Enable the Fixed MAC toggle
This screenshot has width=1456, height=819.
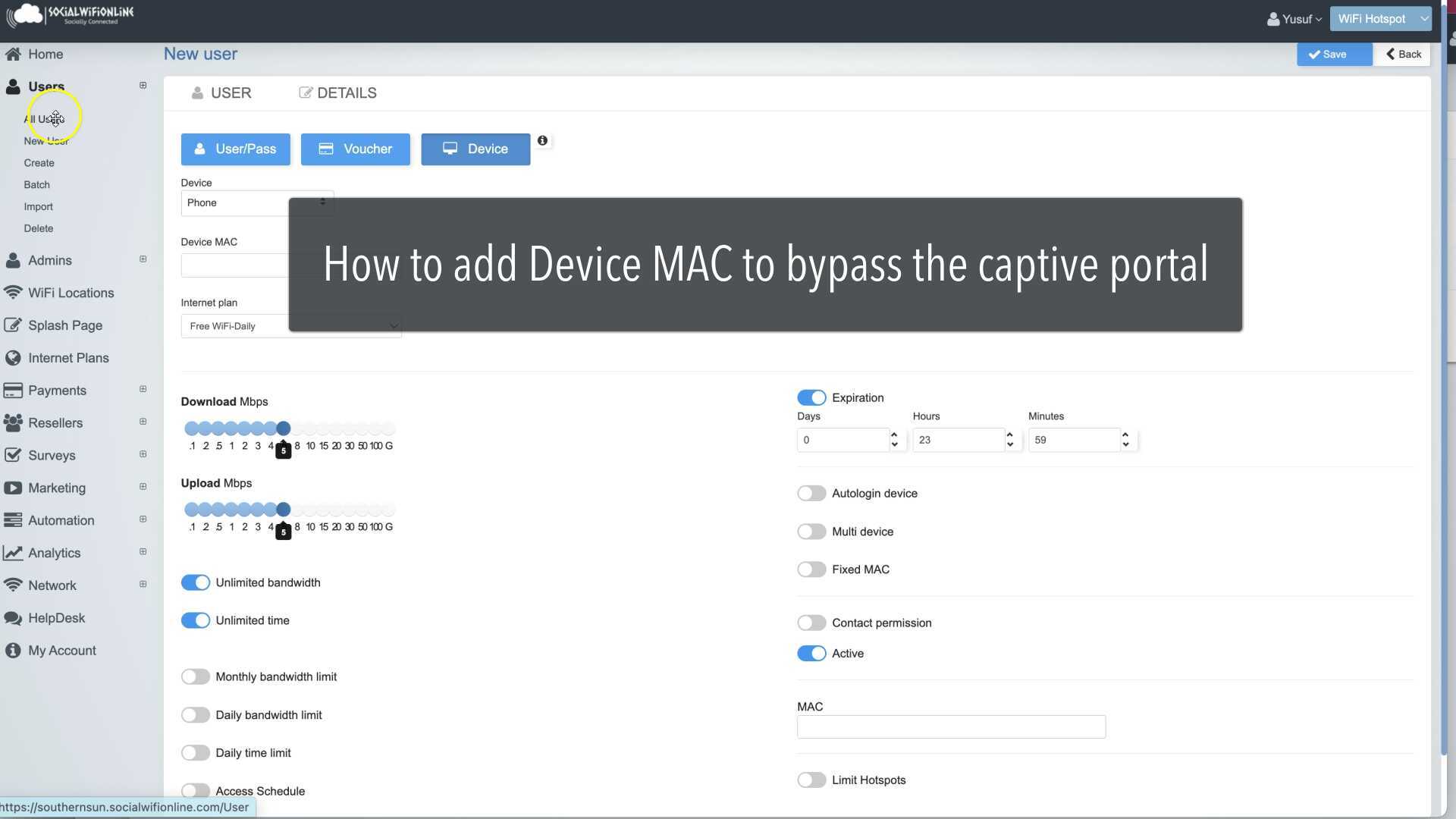[x=811, y=570]
